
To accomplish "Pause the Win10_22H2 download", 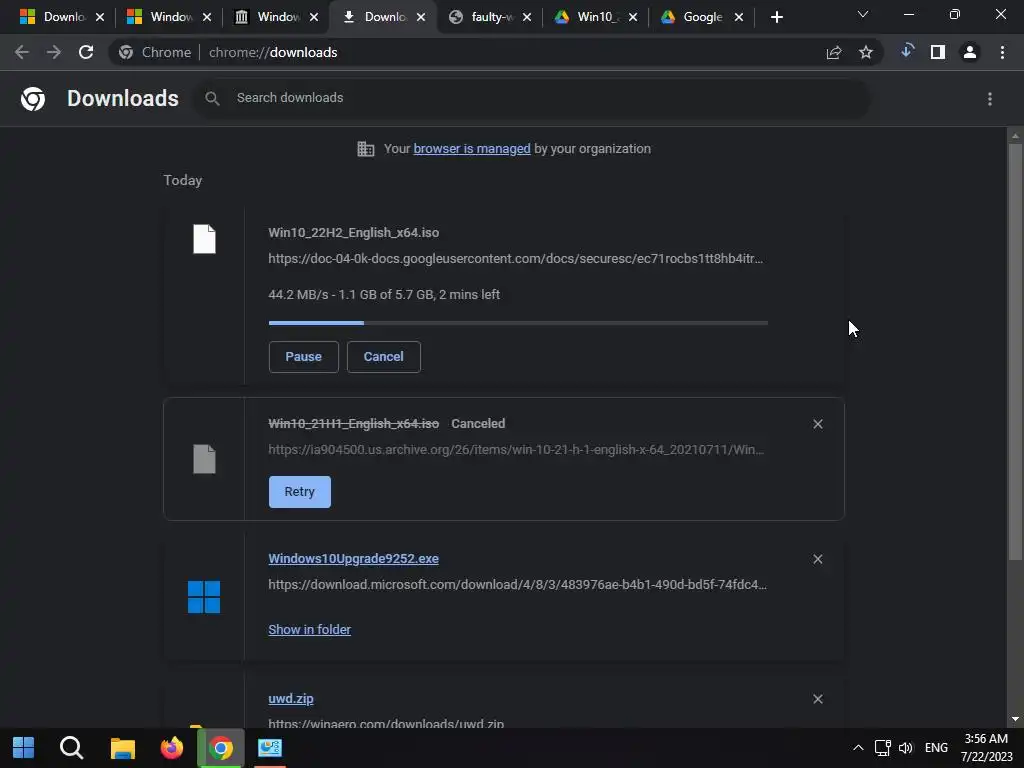I will (304, 357).
